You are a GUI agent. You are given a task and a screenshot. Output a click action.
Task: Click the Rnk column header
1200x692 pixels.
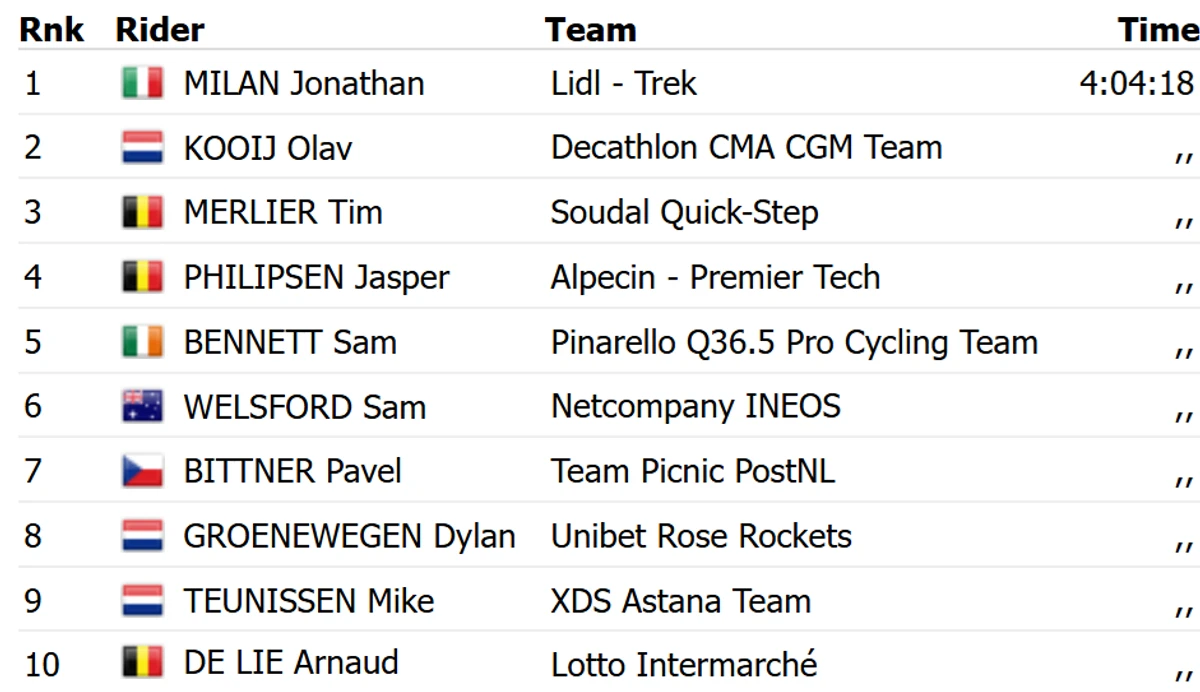[x=52, y=30]
